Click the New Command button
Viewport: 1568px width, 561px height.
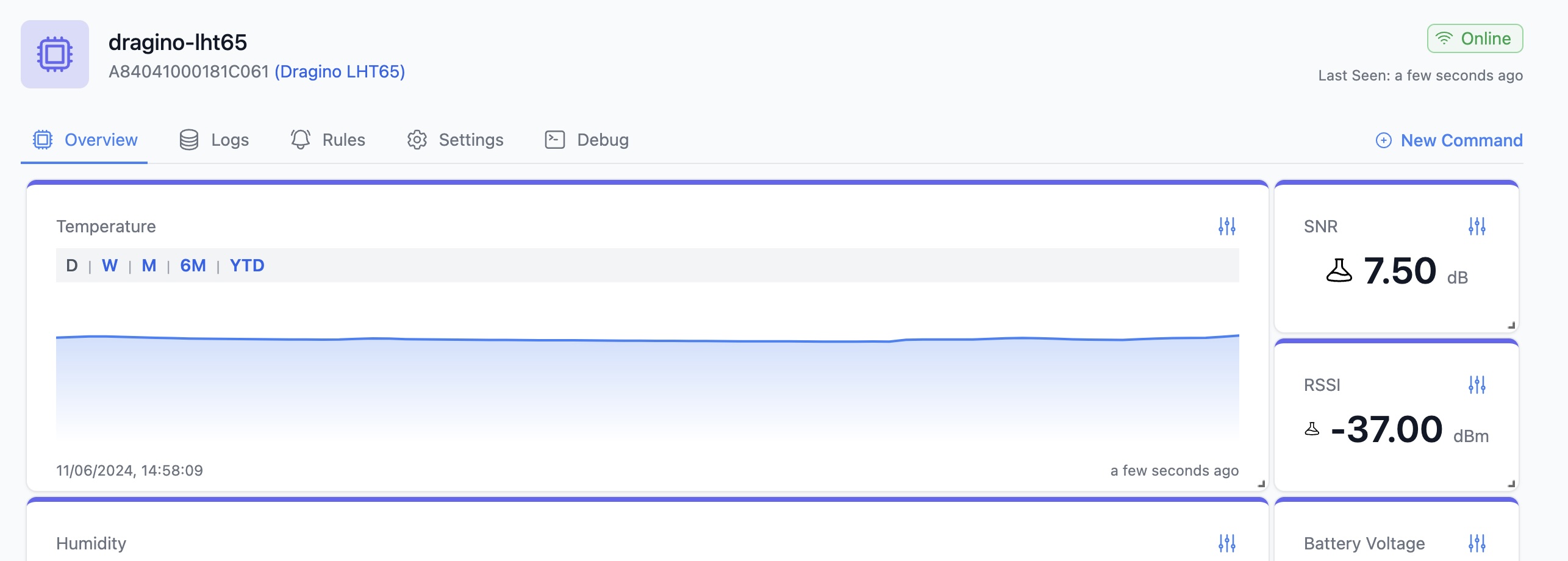tap(1449, 141)
